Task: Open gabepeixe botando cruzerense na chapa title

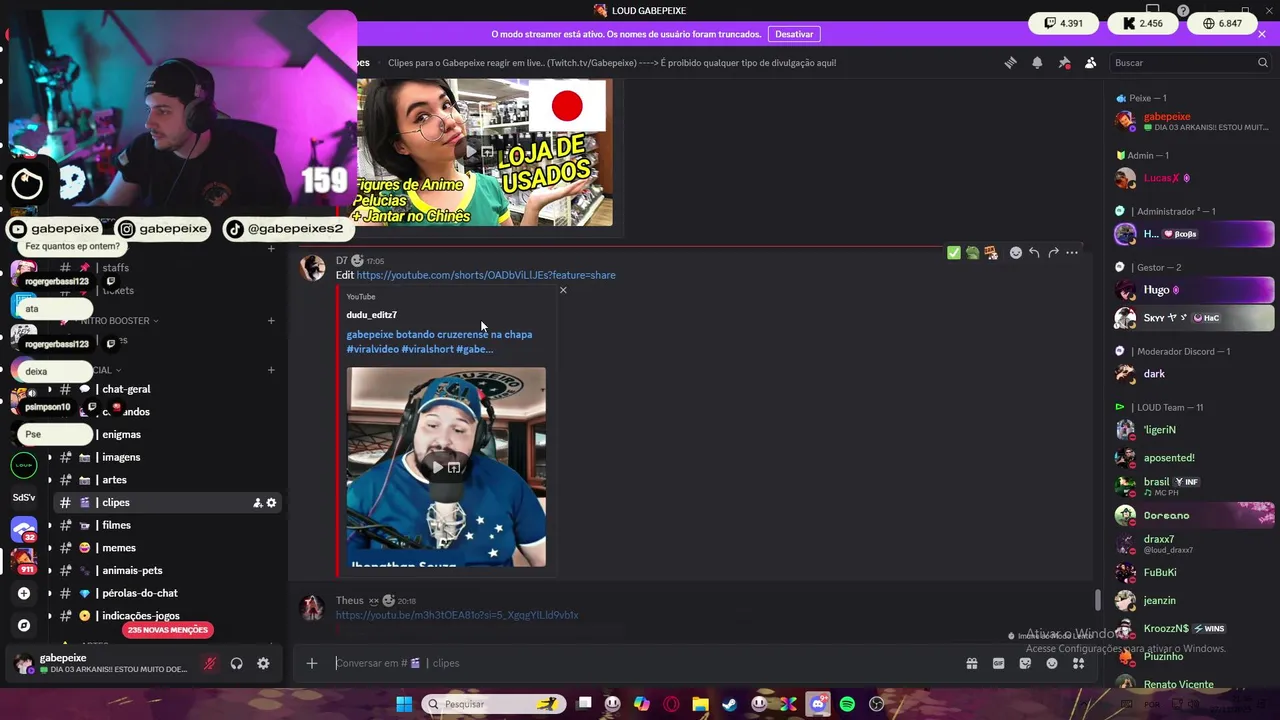Action: pyautogui.click(x=439, y=341)
